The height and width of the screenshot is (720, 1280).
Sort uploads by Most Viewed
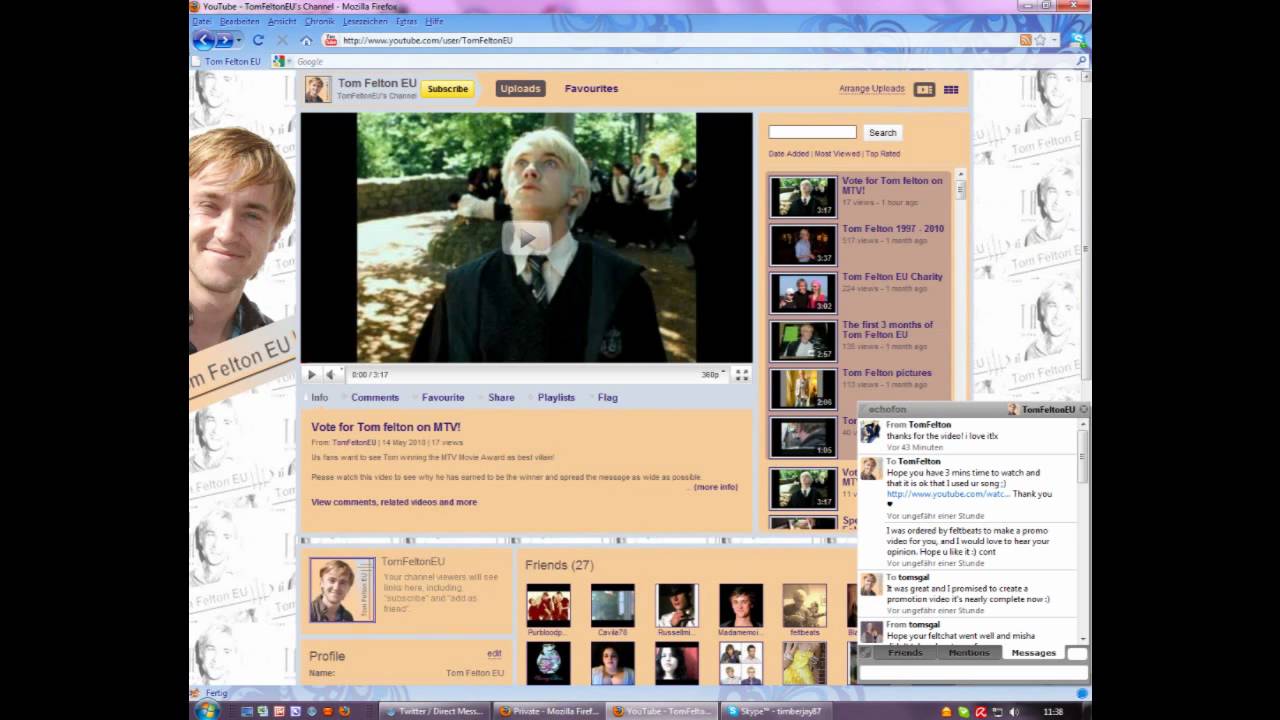[837, 154]
